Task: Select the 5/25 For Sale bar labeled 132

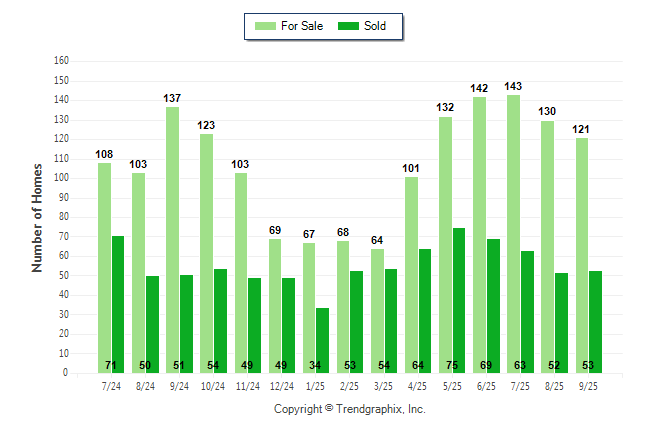Action: pos(445,244)
